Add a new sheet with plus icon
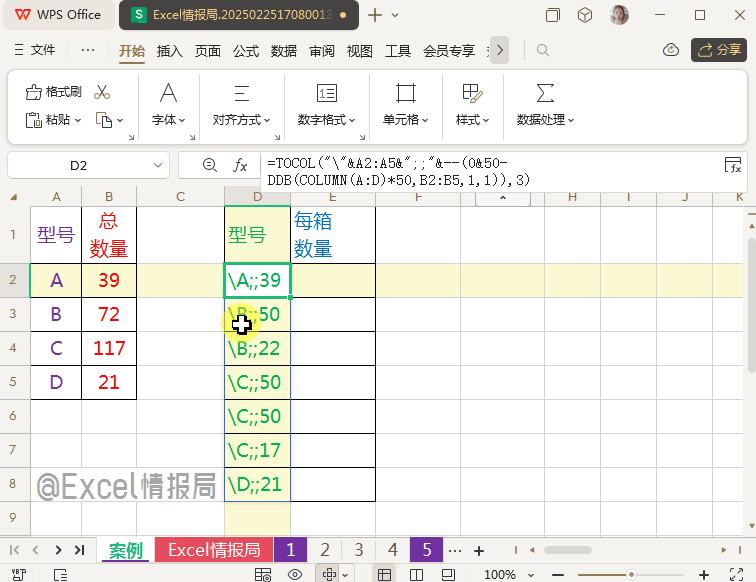This screenshot has width=756, height=582. (479, 550)
